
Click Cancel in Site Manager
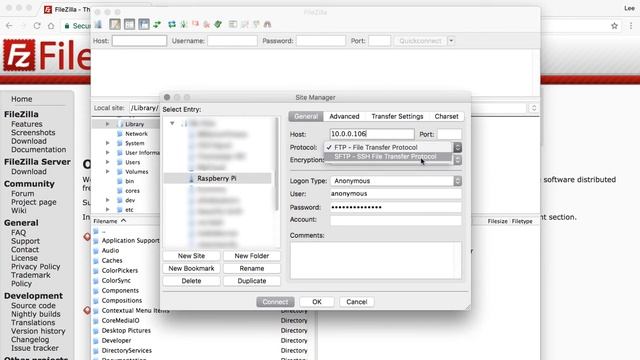[x=356, y=302]
